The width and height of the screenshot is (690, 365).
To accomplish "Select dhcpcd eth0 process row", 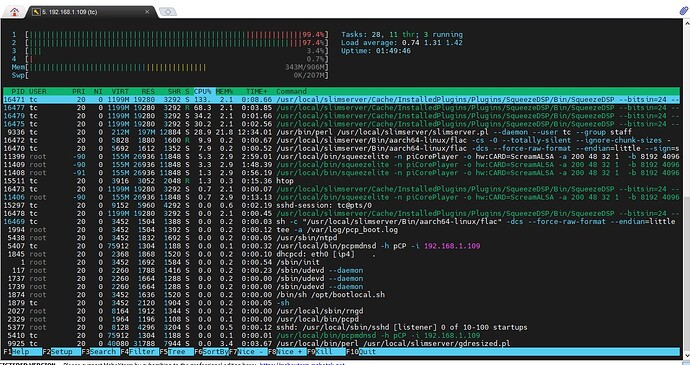I will coord(341,254).
